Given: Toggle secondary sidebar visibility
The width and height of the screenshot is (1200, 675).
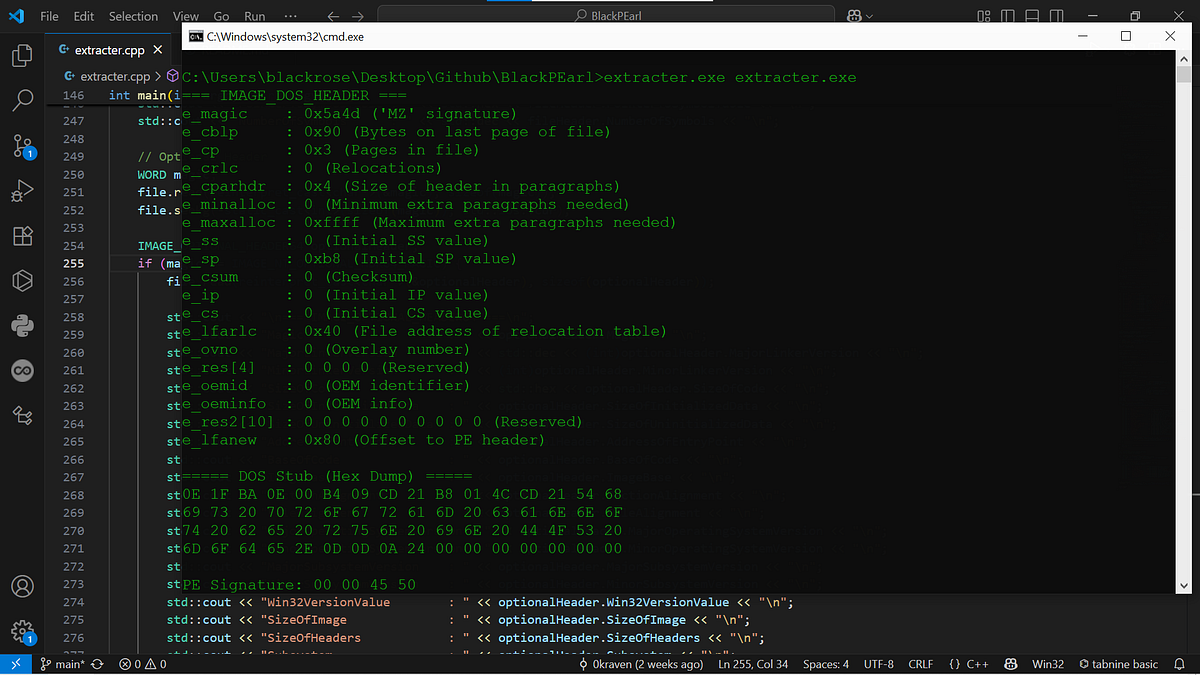Looking at the screenshot, I should click(1055, 15).
